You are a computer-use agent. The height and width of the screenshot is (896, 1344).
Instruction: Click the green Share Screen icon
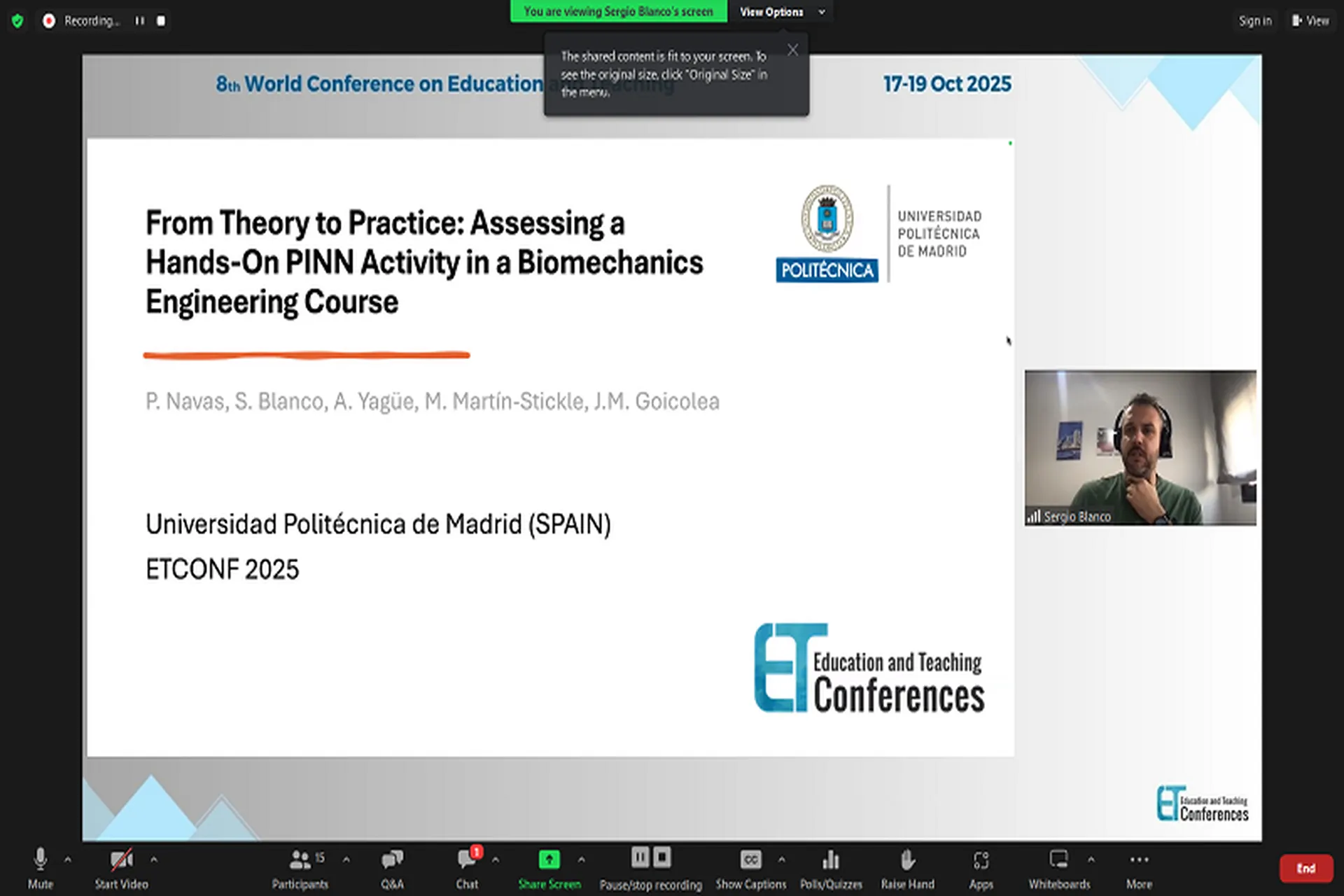click(x=549, y=860)
